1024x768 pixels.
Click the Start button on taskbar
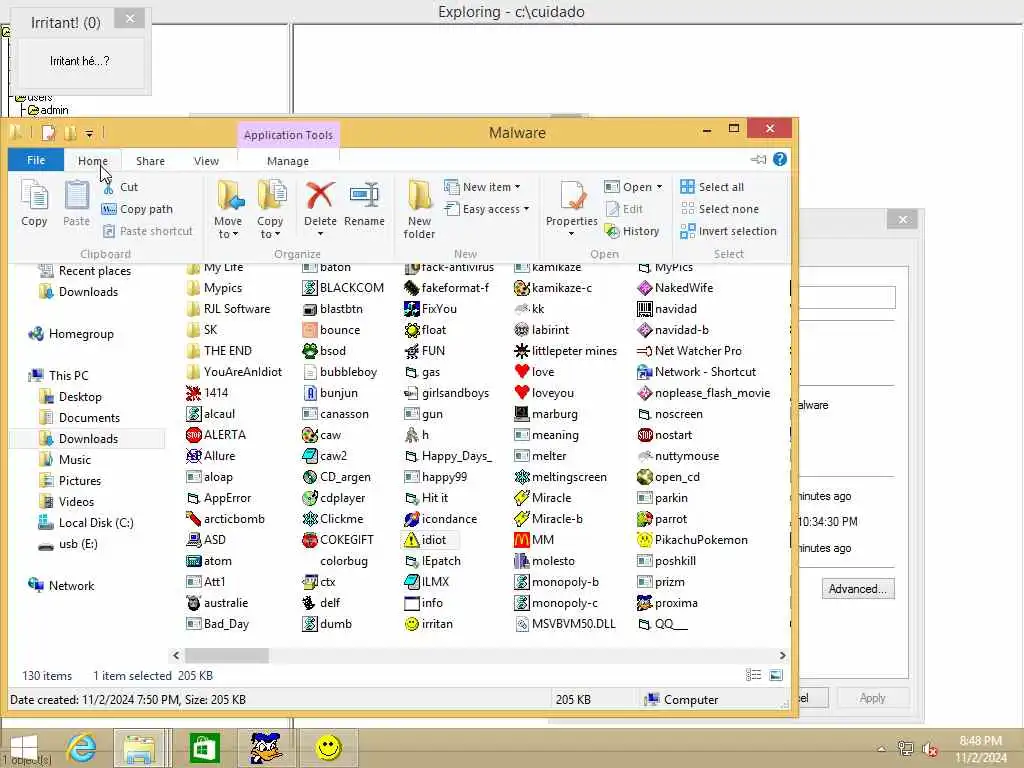coord(25,748)
